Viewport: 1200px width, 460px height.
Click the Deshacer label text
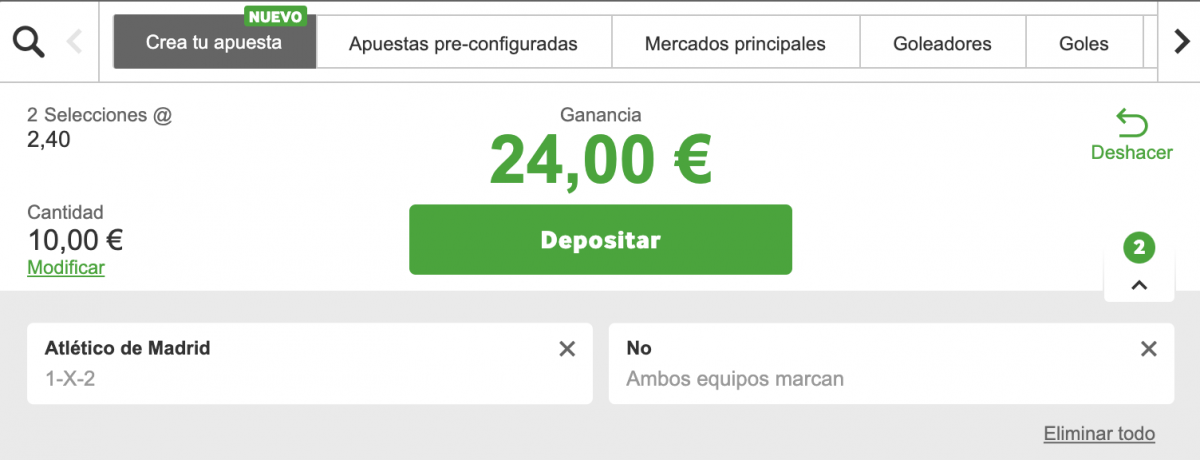click(x=1132, y=153)
